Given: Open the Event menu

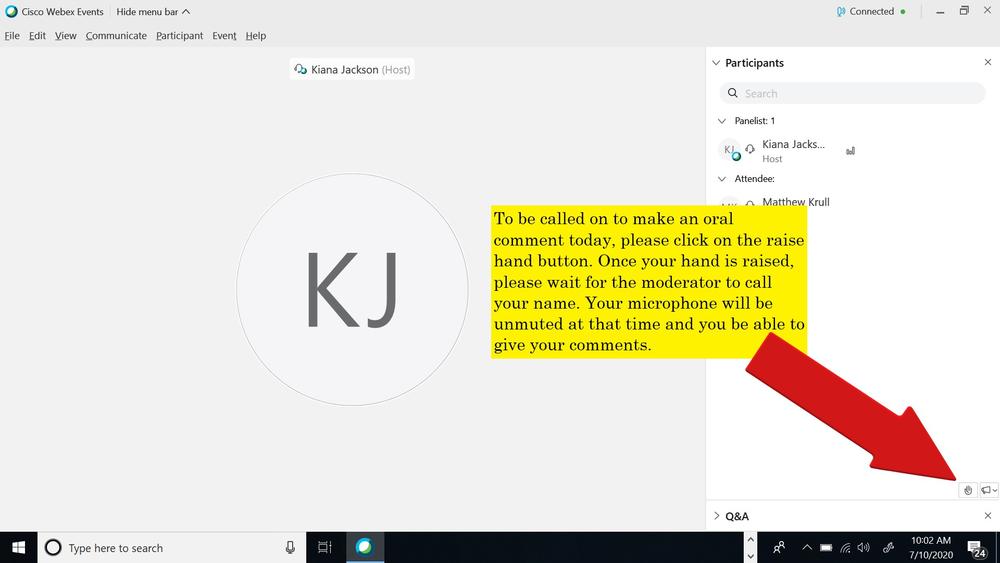Looking at the screenshot, I should [x=224, y=36].
